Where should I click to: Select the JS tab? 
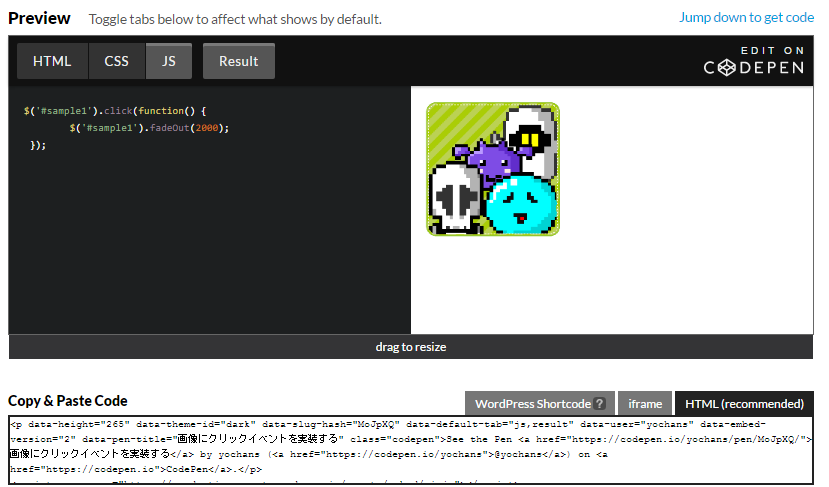(169, 61)
